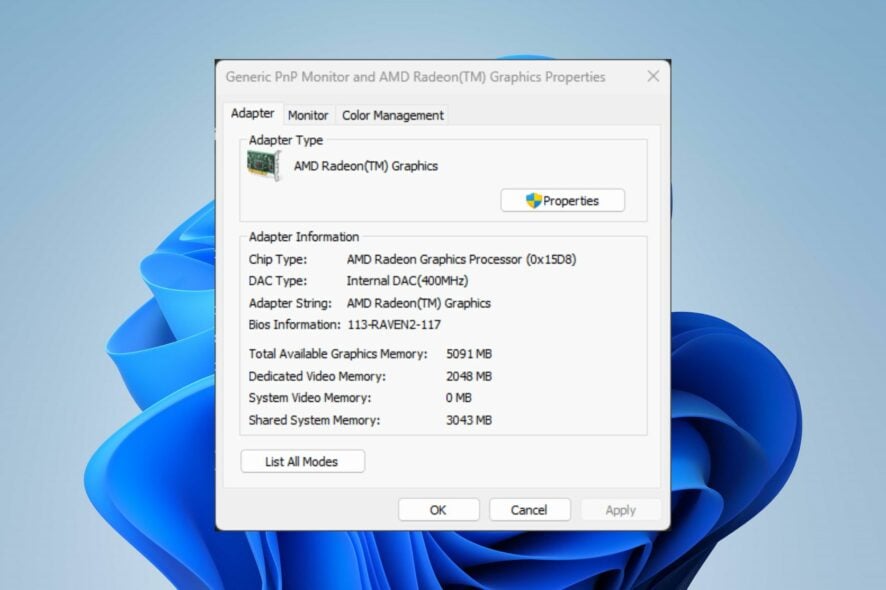Viewport: 886px width, 590px height.
Task: Click the greyed-out Apply button
Action: point(620,510)
